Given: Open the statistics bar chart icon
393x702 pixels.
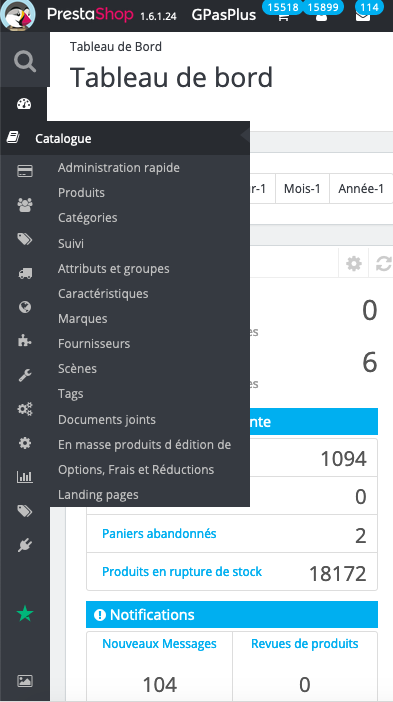Looking at the screenshot, I should pos(25,477).
